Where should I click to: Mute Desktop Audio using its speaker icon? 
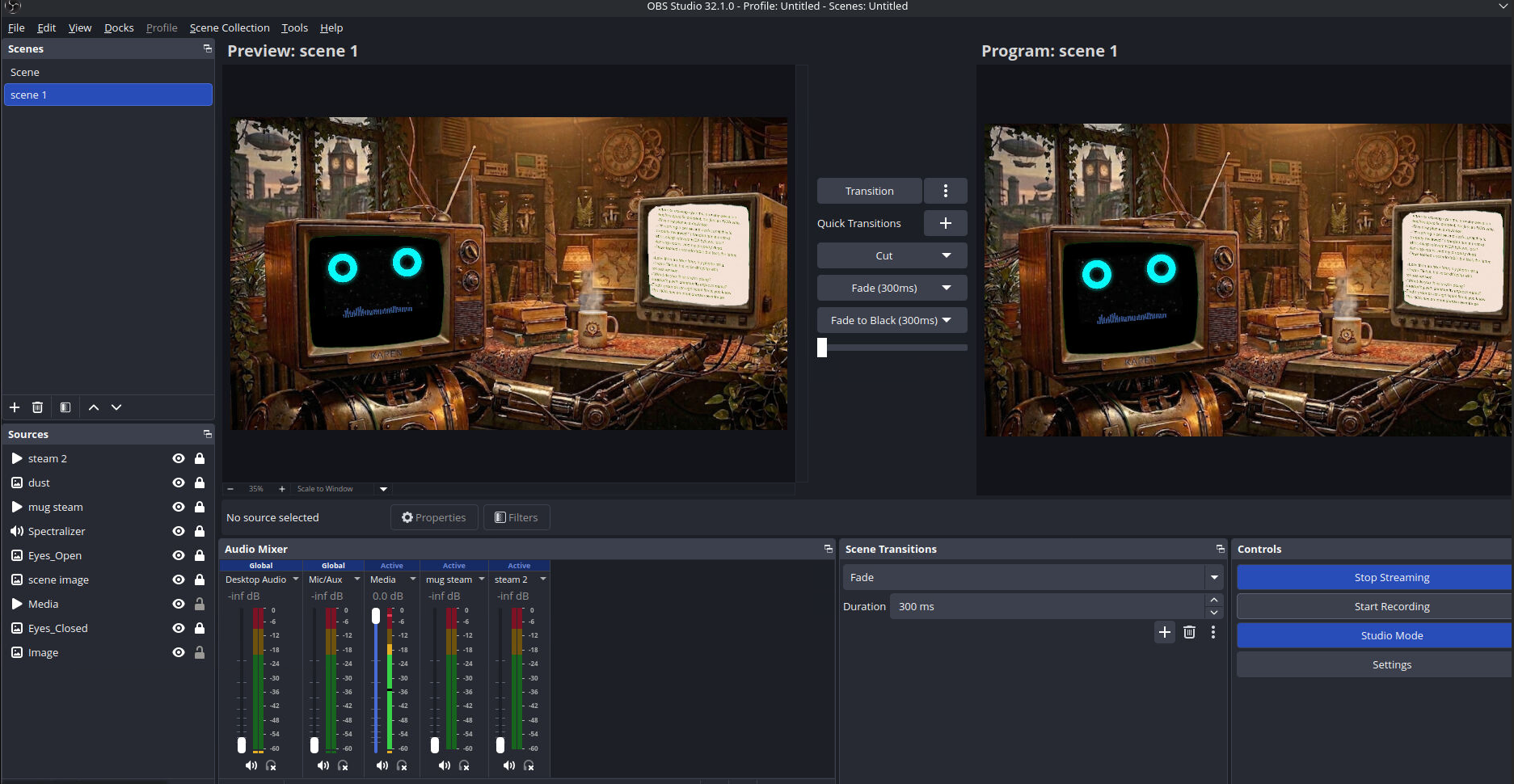point(251,765)
